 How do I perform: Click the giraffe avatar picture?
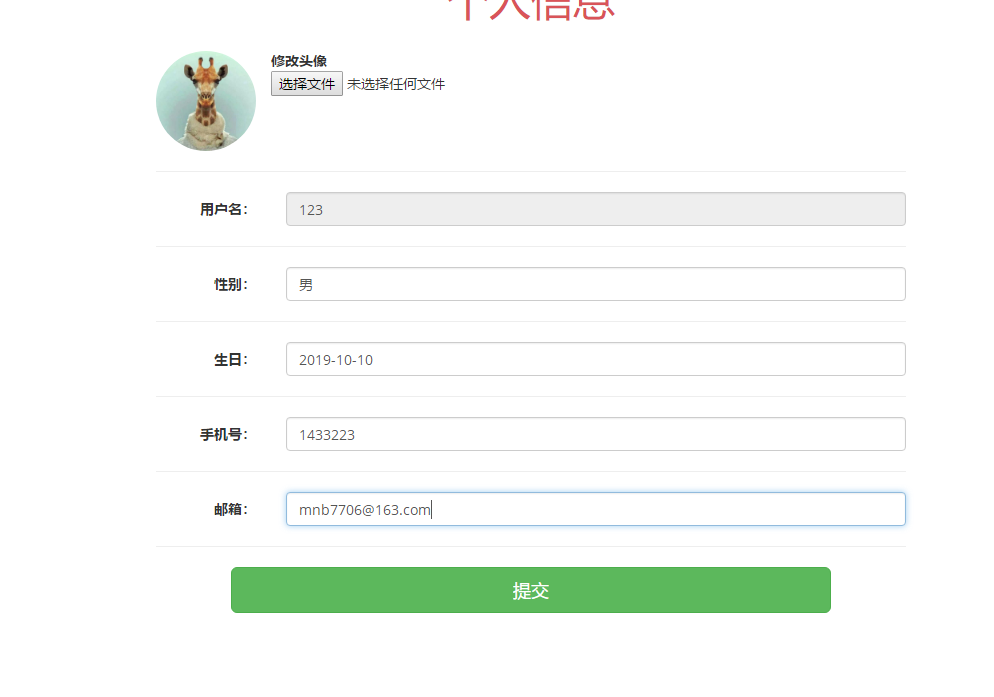206,101
